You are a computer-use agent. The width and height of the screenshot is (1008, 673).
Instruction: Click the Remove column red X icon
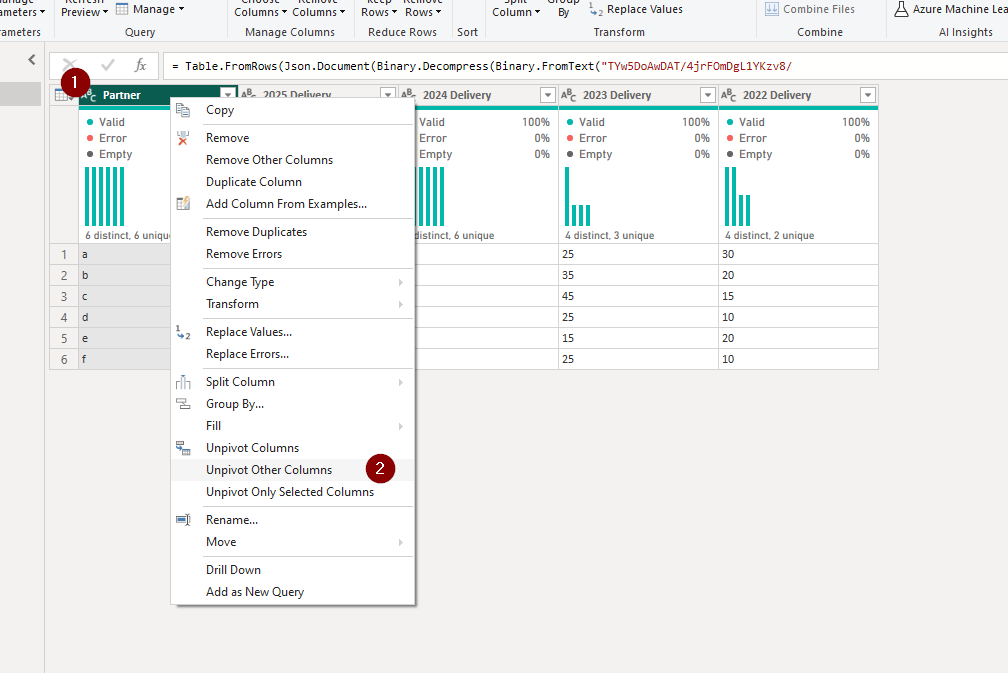point(183,138)
